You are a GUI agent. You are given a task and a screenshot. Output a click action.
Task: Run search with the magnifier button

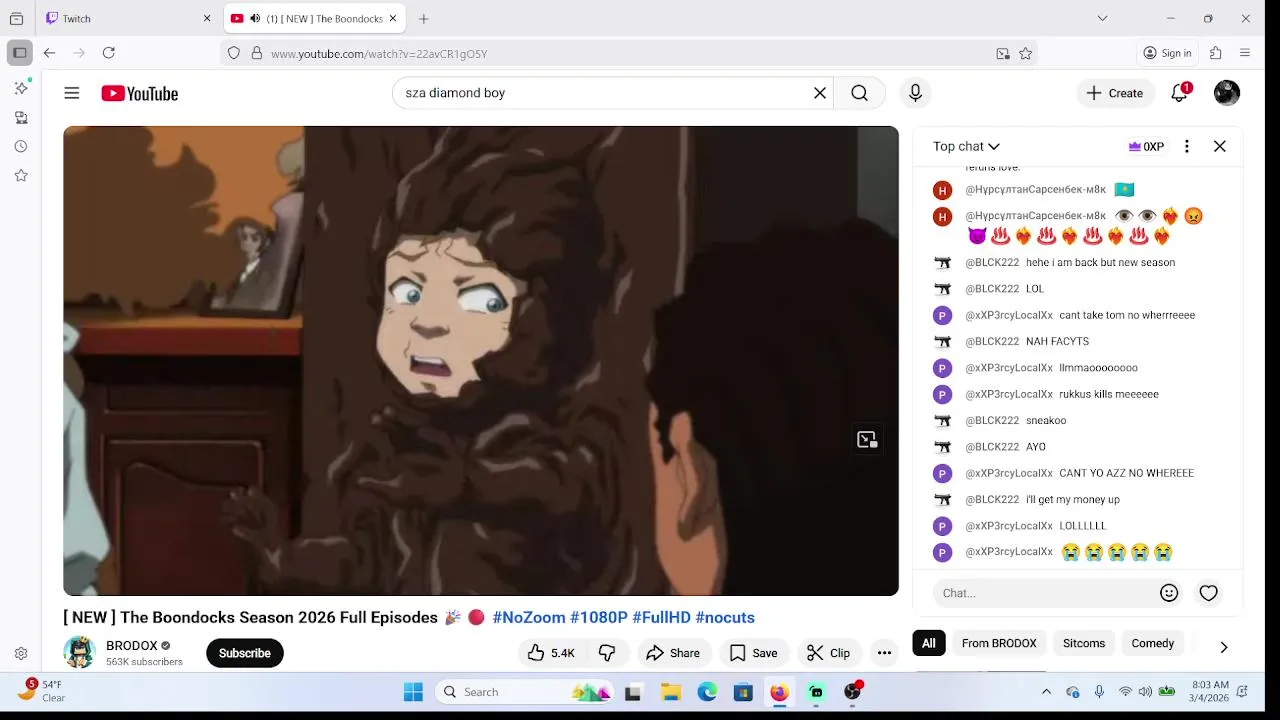[859, 93]
